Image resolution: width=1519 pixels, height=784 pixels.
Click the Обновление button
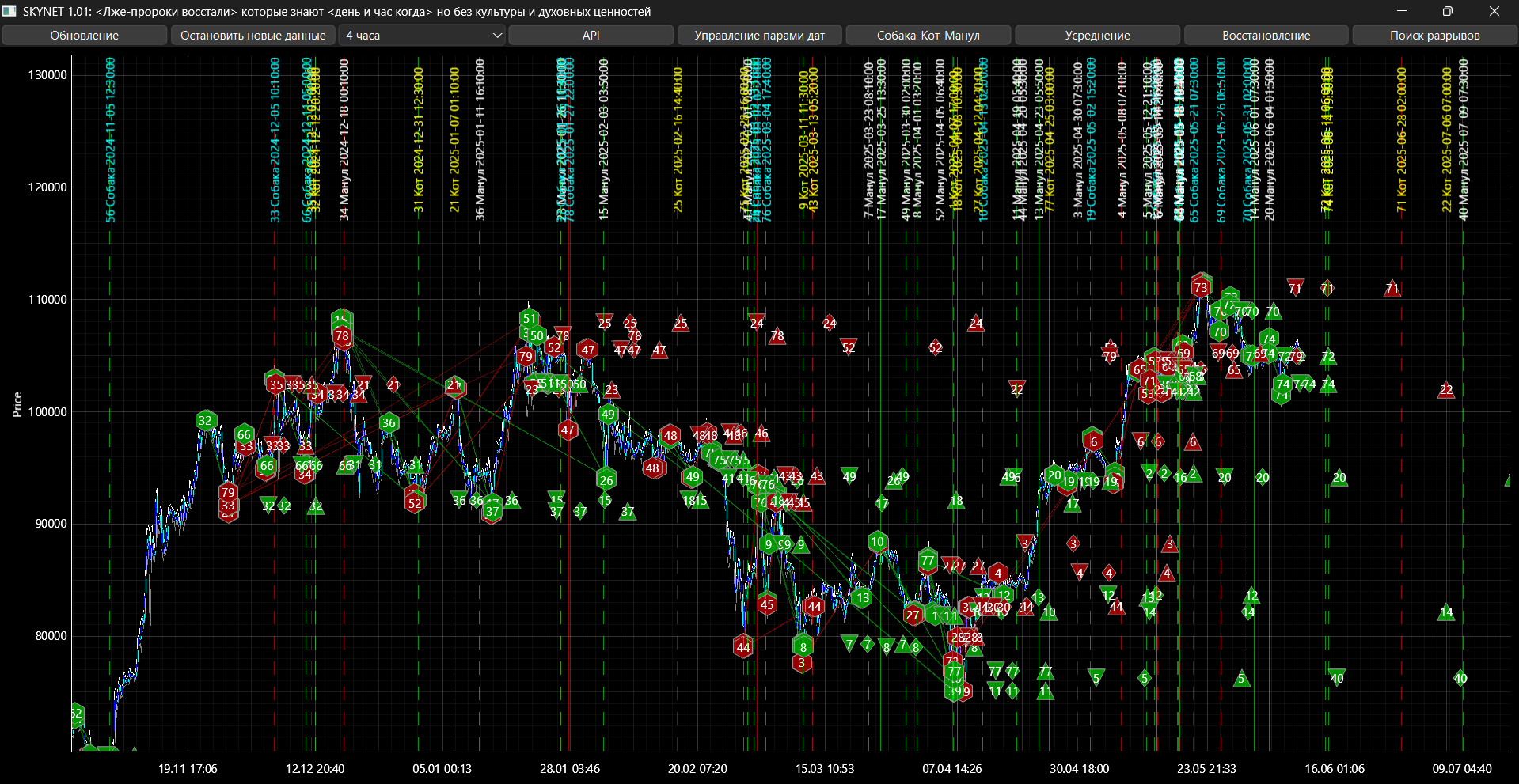click(x=84, y=35)
